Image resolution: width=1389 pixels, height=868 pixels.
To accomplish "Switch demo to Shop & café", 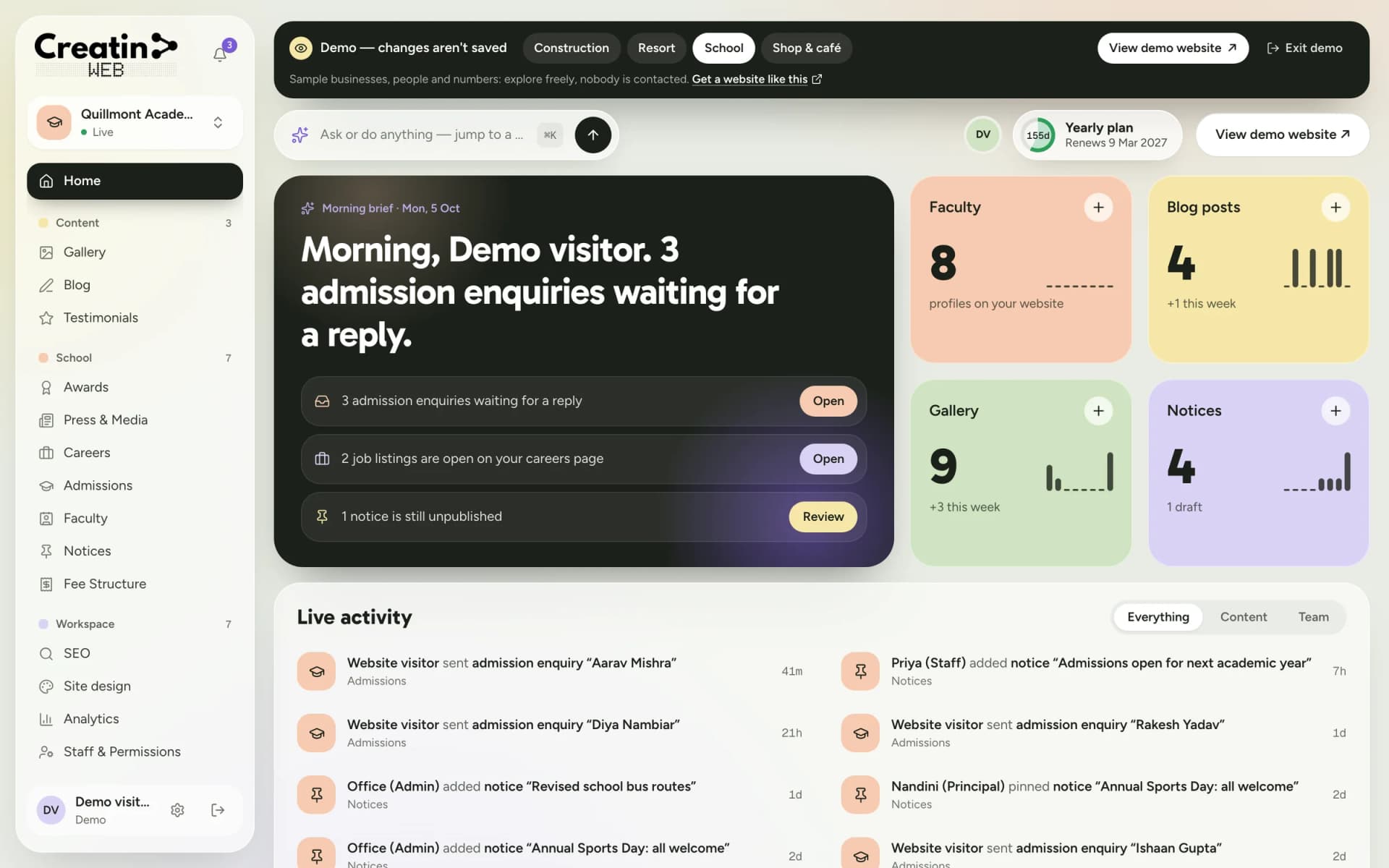I will point(806,48).
